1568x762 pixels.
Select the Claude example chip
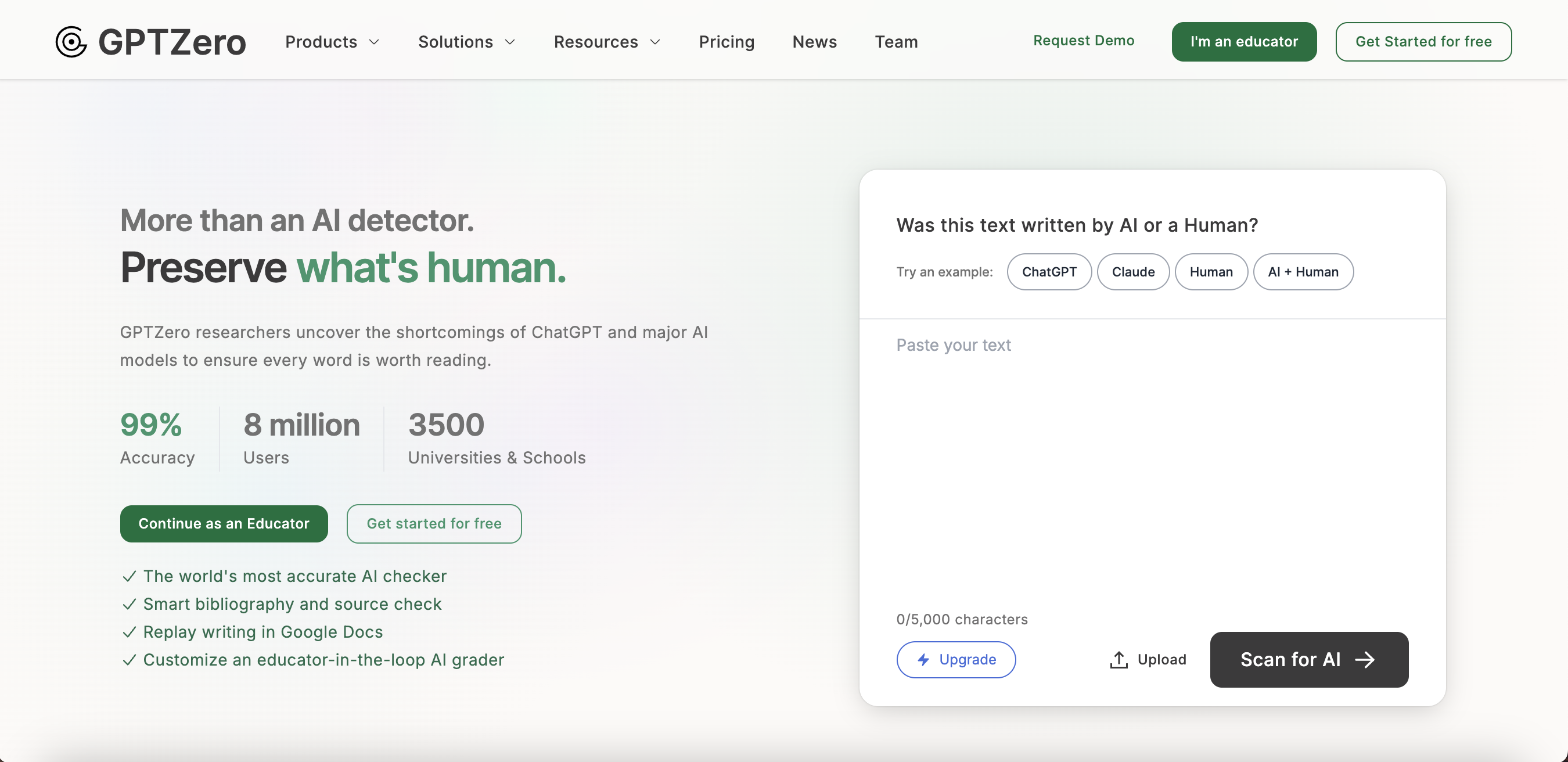[1133, 271]
